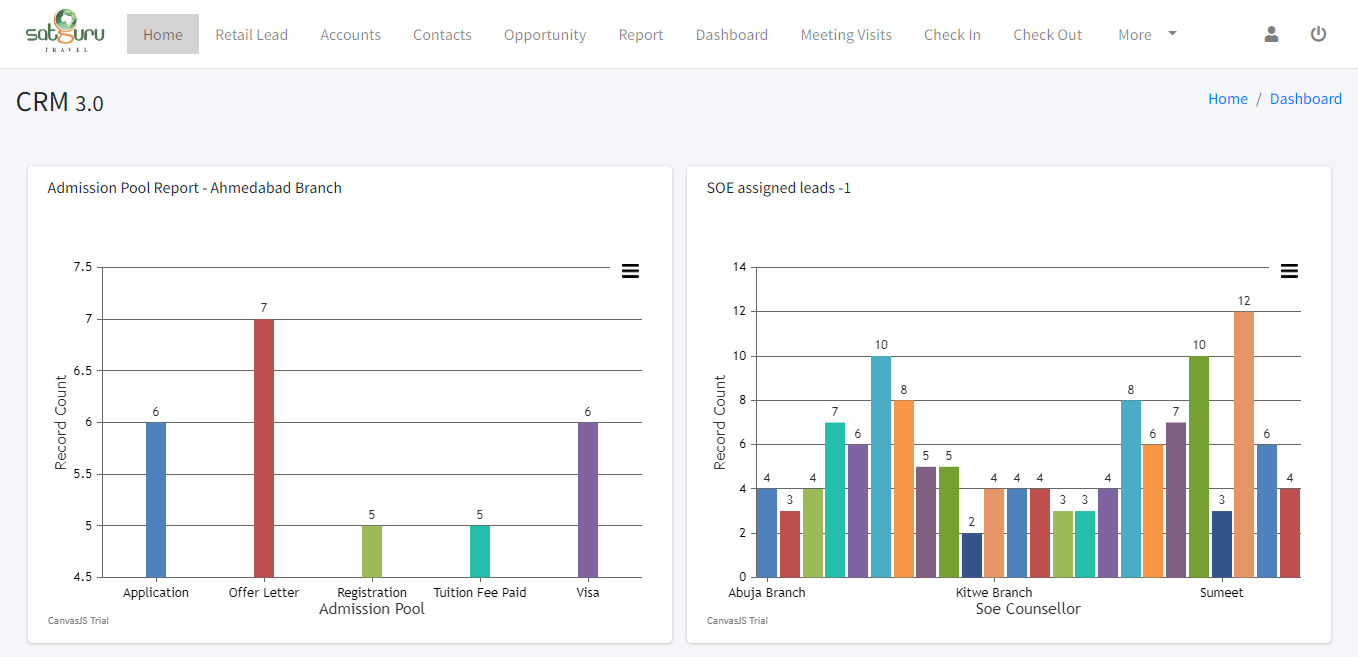
Task: Click the Satguru Travel logo
Action: [x=64, y=32]
